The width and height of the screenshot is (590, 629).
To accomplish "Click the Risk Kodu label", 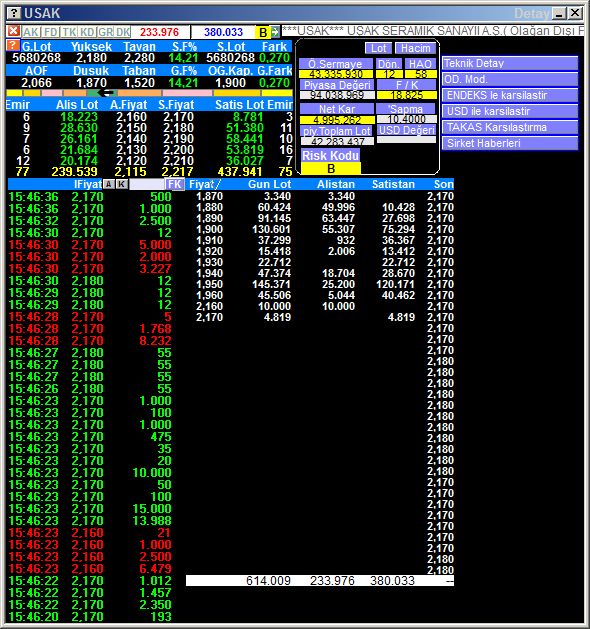I will 330,156.
